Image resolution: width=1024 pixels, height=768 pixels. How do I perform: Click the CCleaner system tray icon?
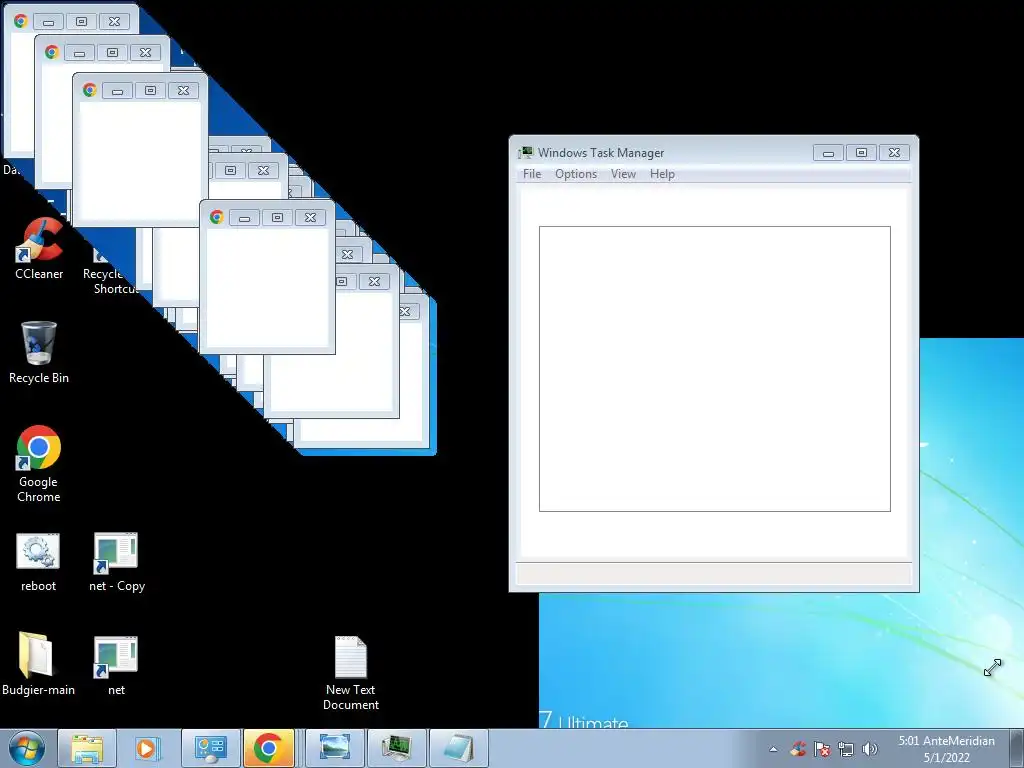[797, 749]
